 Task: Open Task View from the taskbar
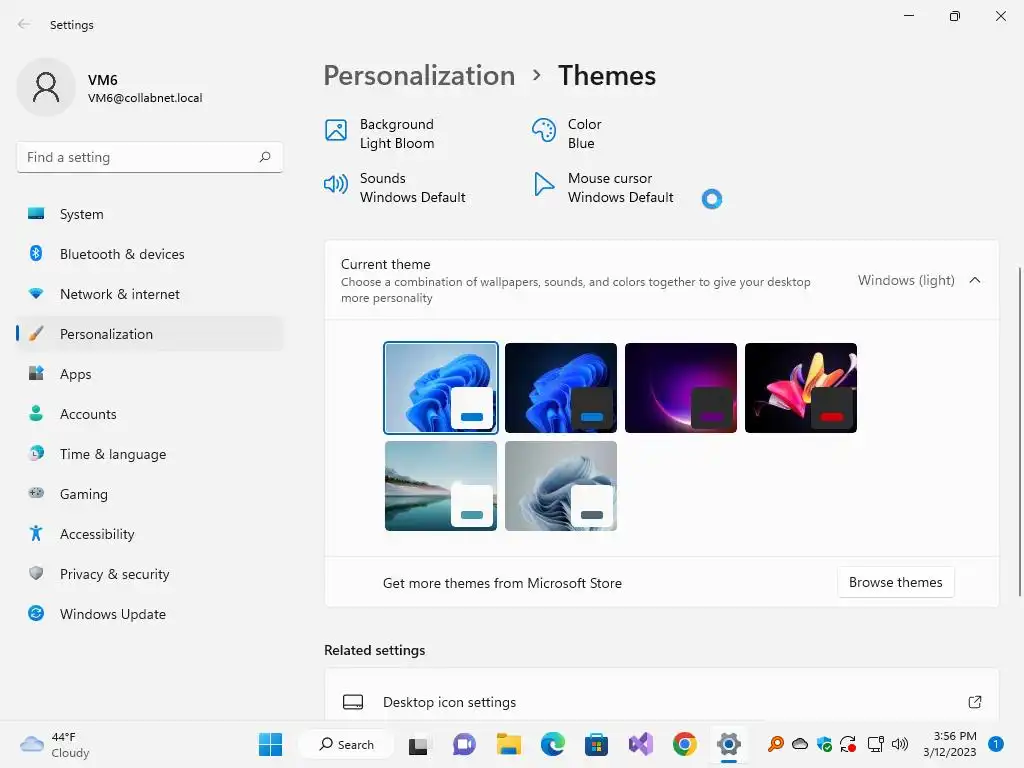click(x=418, y=745)
